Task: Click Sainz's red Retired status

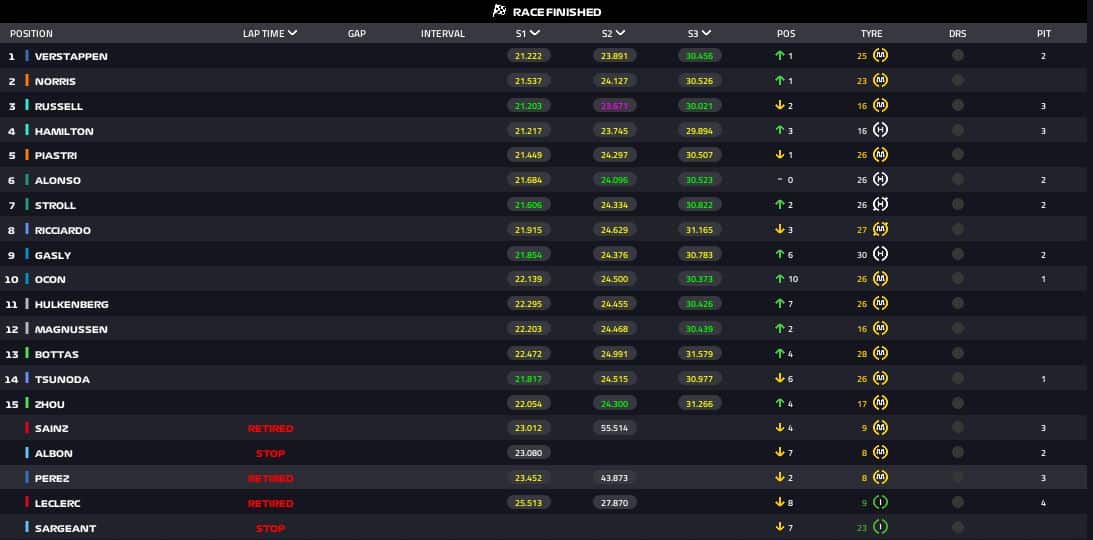Action: [270, 429]
